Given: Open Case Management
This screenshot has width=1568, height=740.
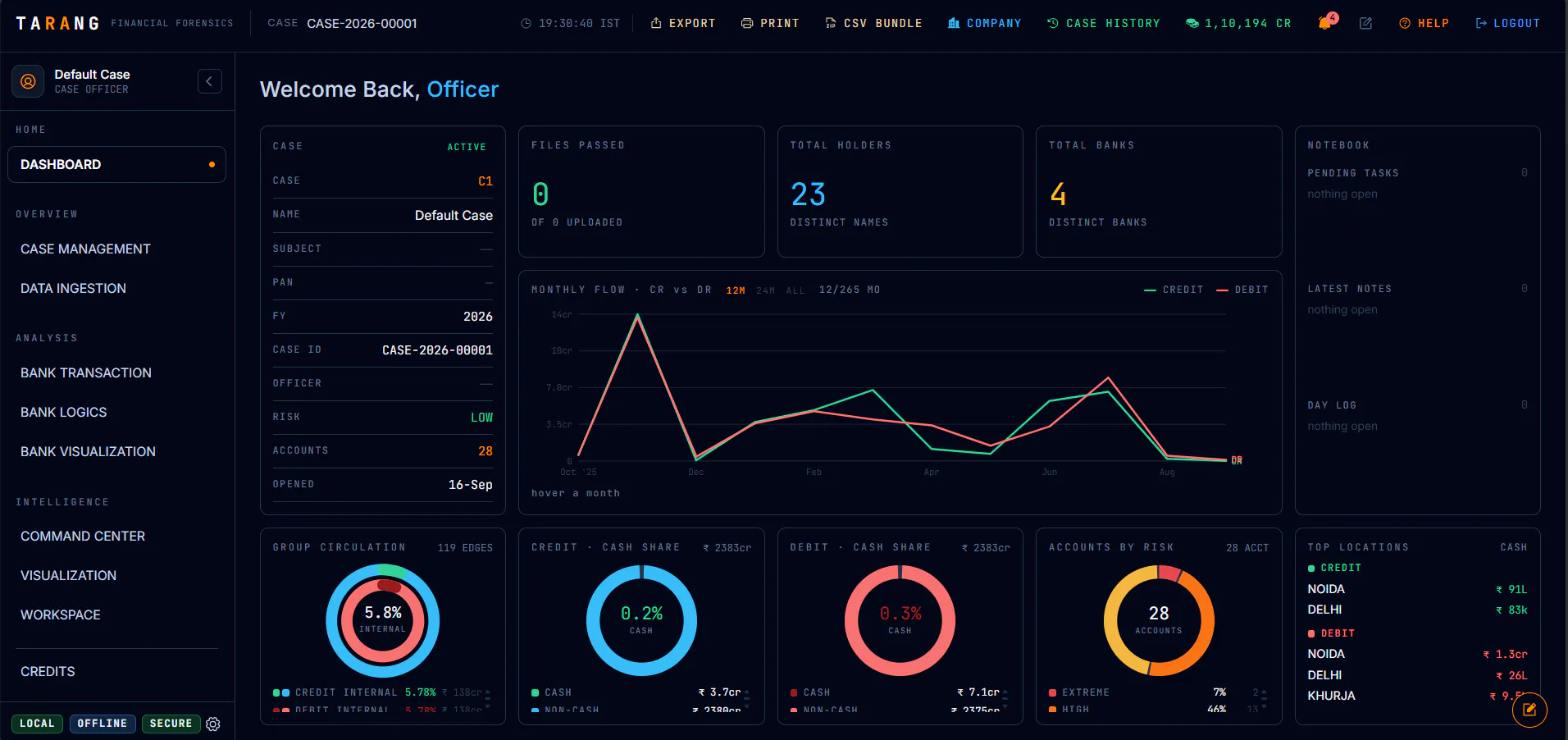Looking at the screenshot, I should coord(85,249).
